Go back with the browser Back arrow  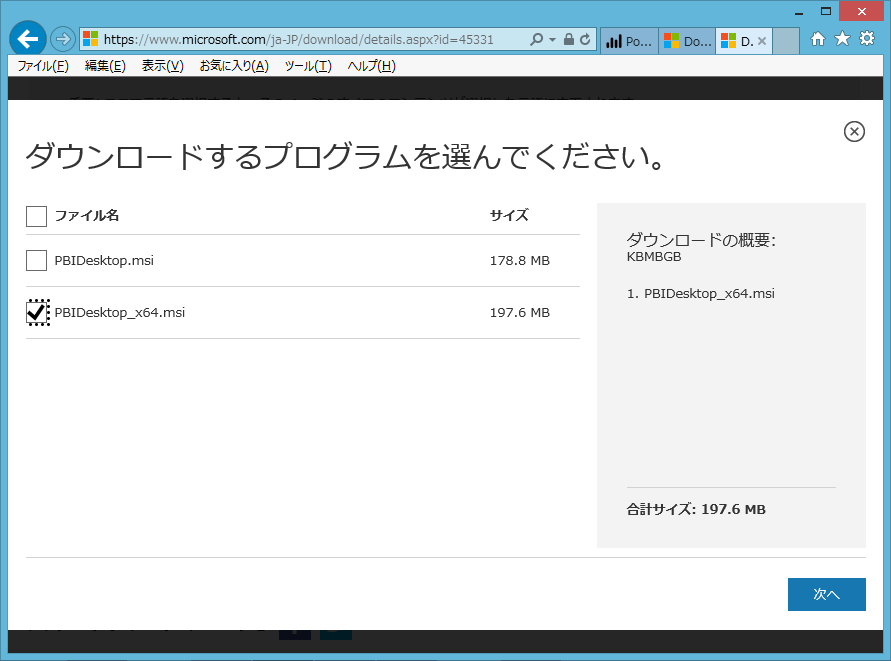point(27,39)
